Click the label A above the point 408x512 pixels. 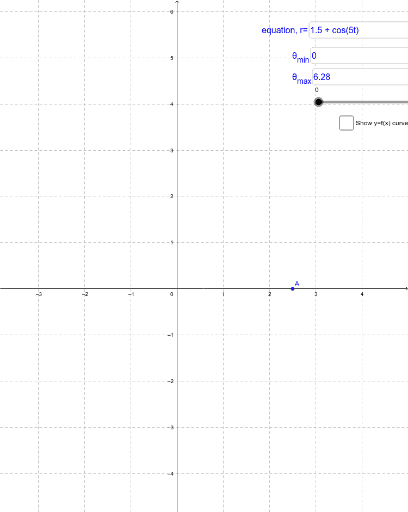(297, 284)
